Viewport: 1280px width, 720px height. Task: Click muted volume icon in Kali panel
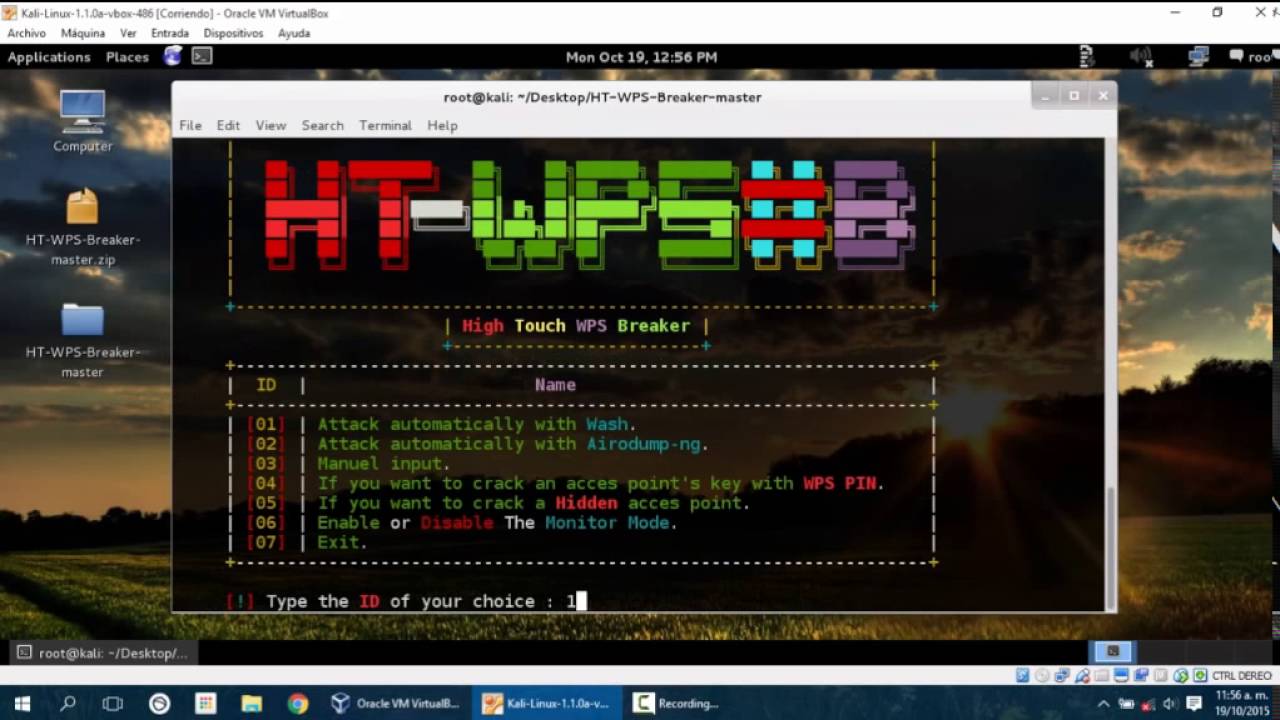pos(1141,57)
